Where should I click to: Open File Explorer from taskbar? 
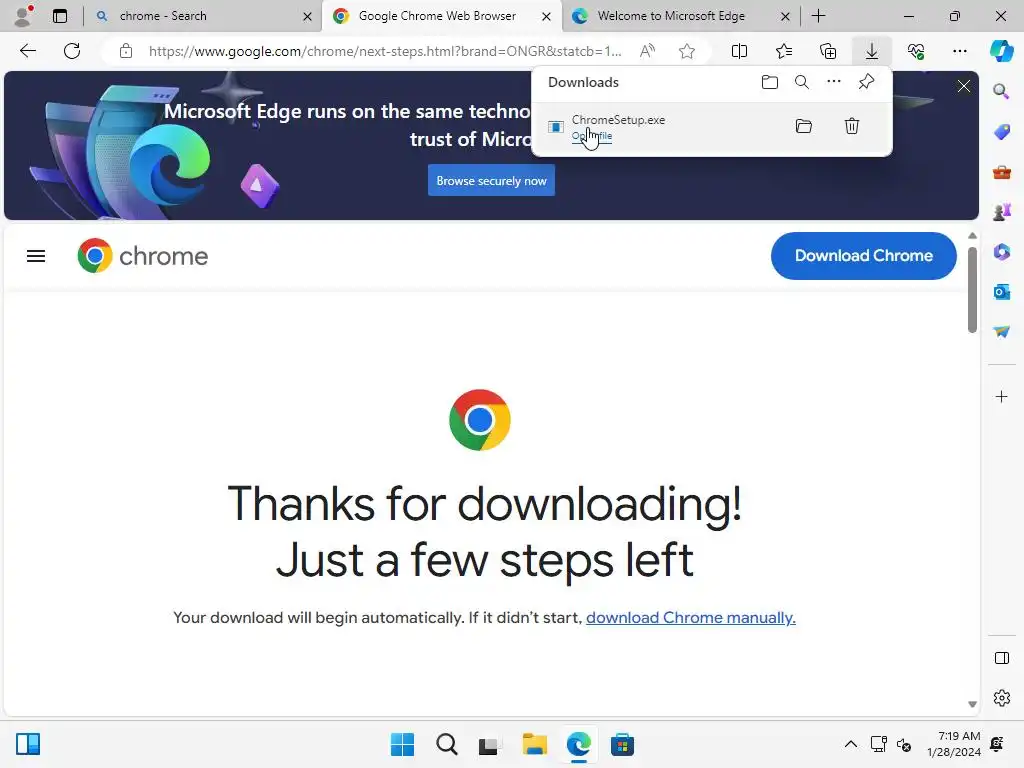point(535,744)
